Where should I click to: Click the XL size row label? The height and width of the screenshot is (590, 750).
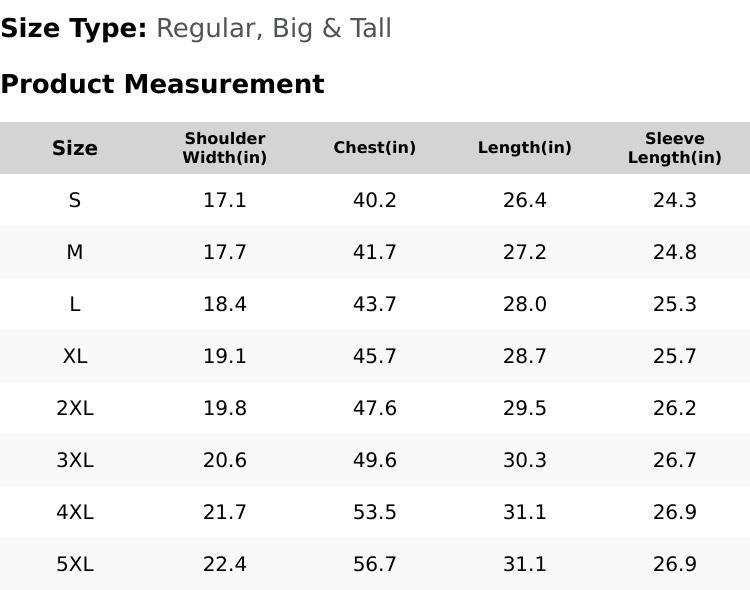75,356
